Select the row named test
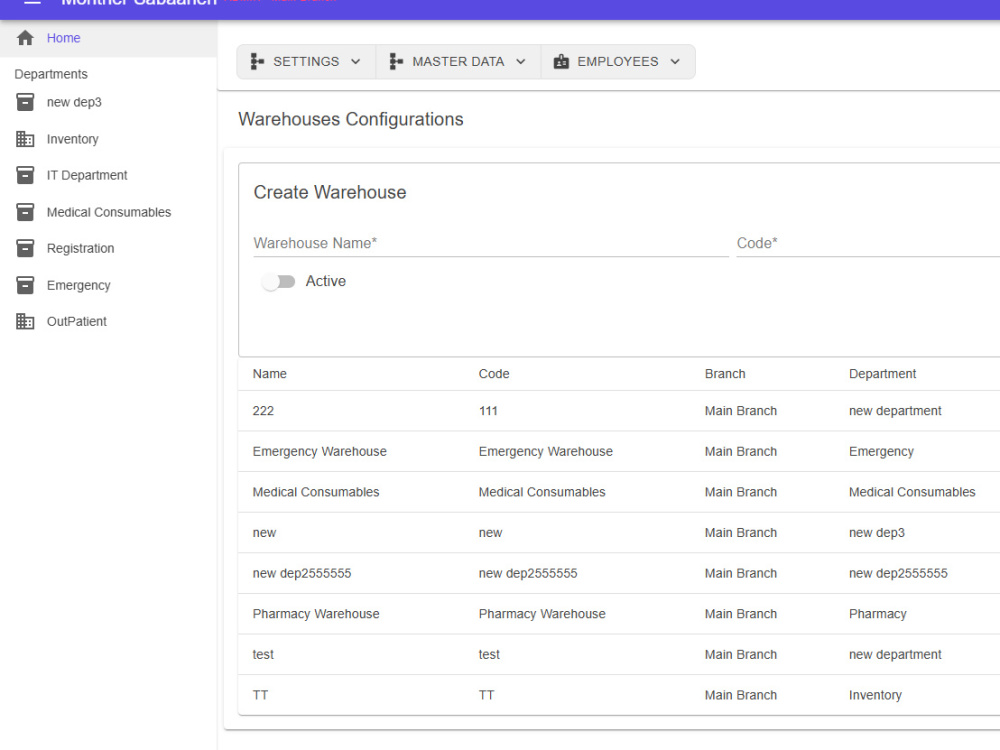 click(619, 654)
